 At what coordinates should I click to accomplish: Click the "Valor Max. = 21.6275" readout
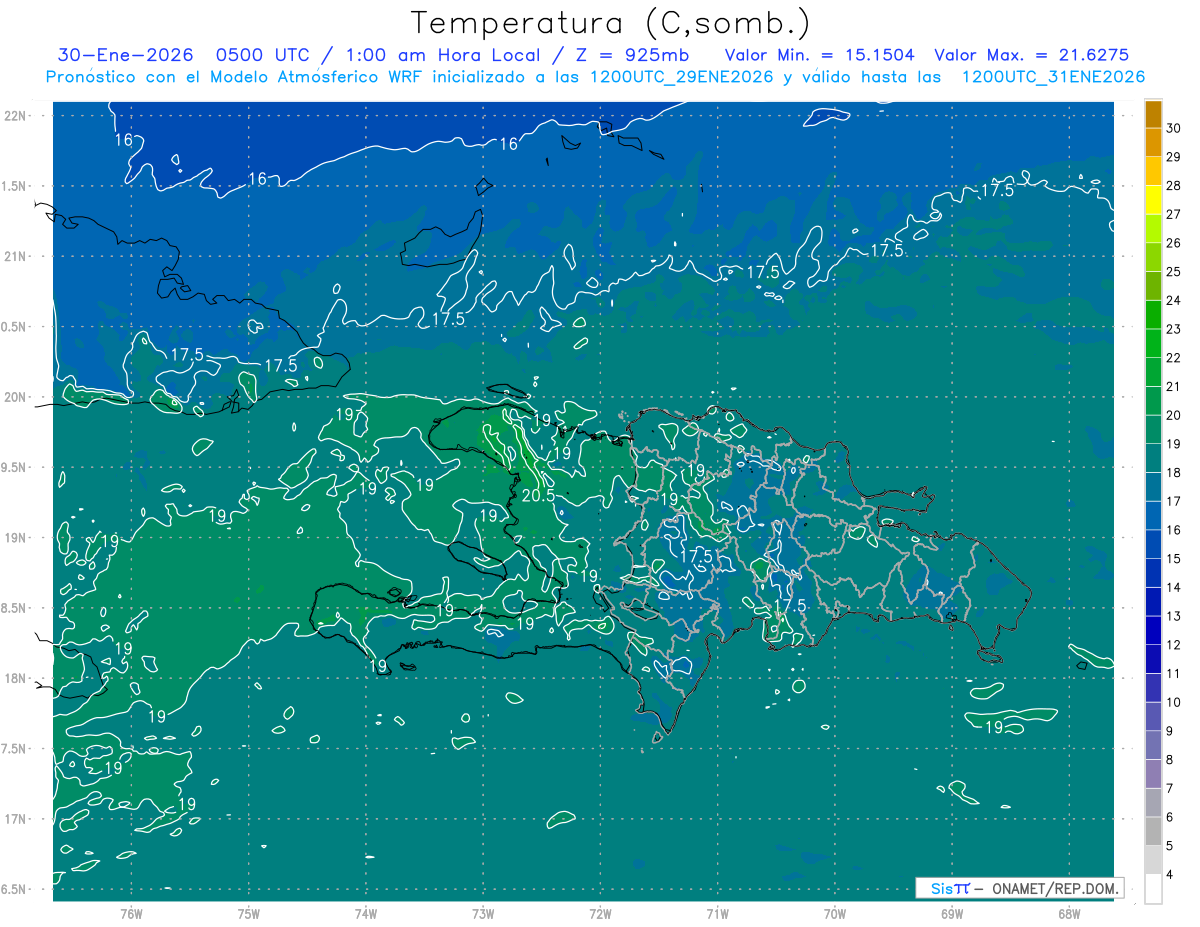1031,55
